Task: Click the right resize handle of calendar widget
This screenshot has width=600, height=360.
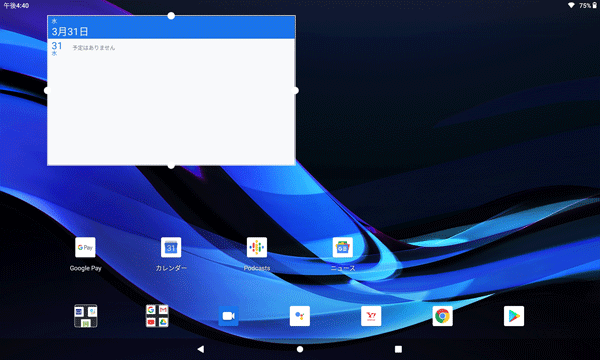Action: point(295,91)
